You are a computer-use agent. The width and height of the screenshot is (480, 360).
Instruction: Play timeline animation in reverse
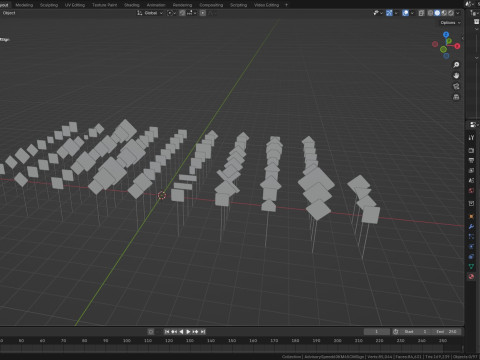coord(181,332)
